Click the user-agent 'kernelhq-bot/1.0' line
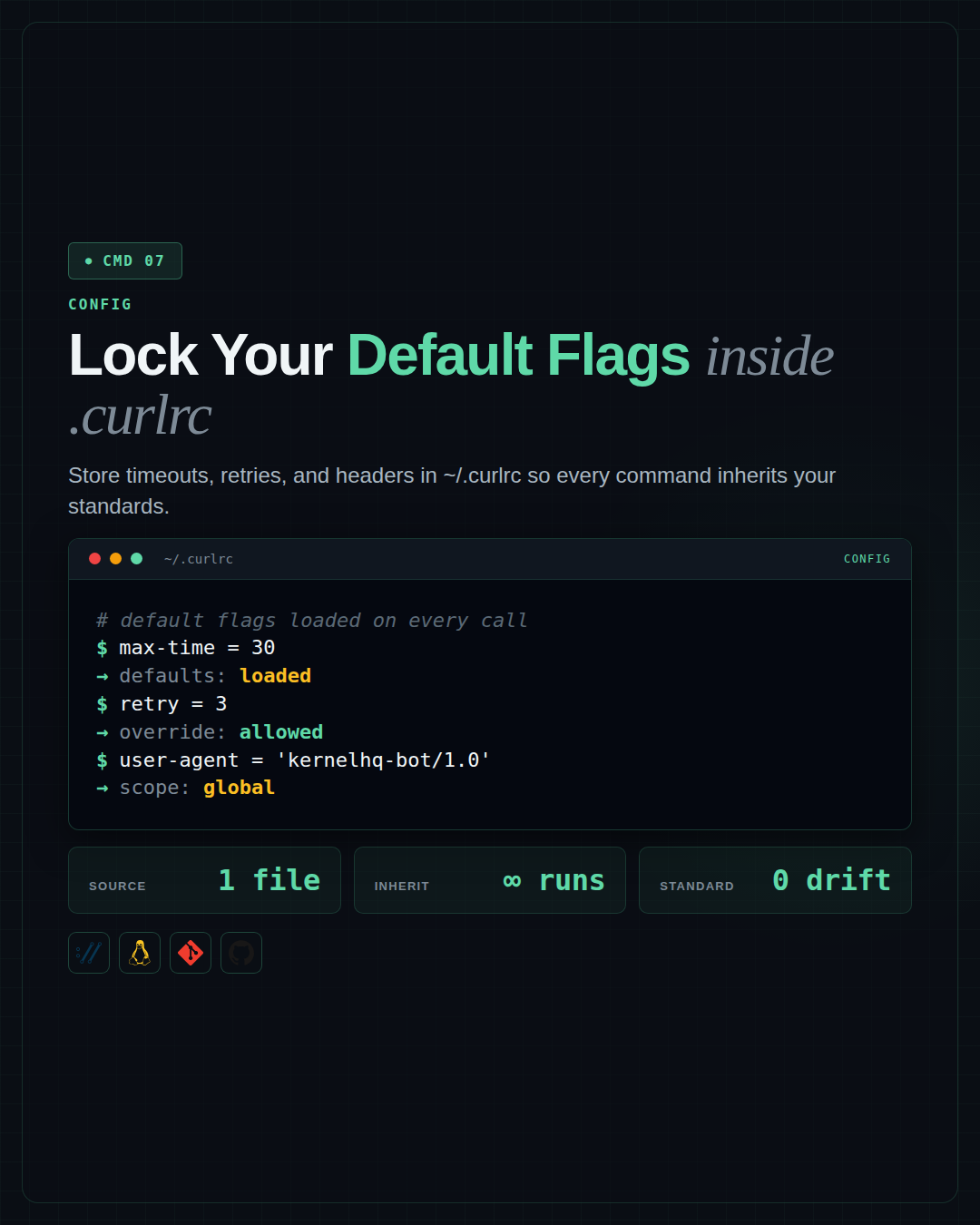 (x=293, y=760)
